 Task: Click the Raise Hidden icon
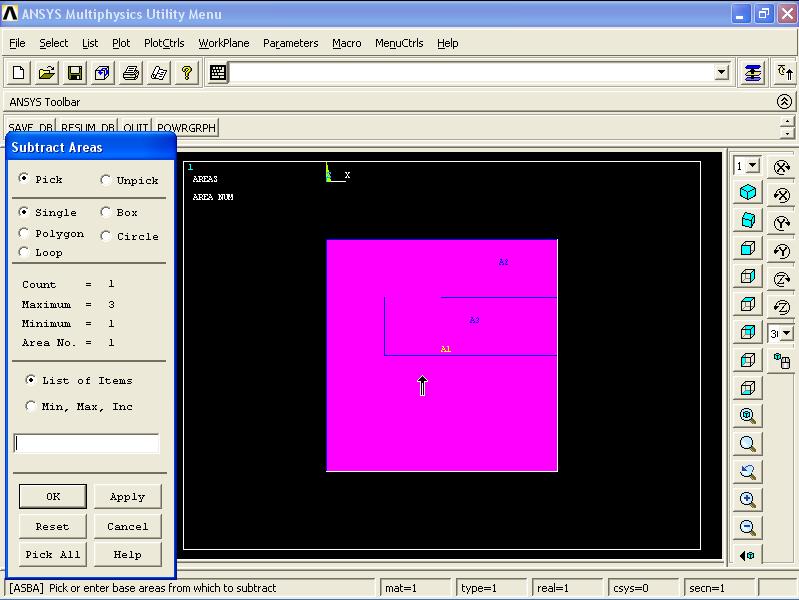coord(753,73)
